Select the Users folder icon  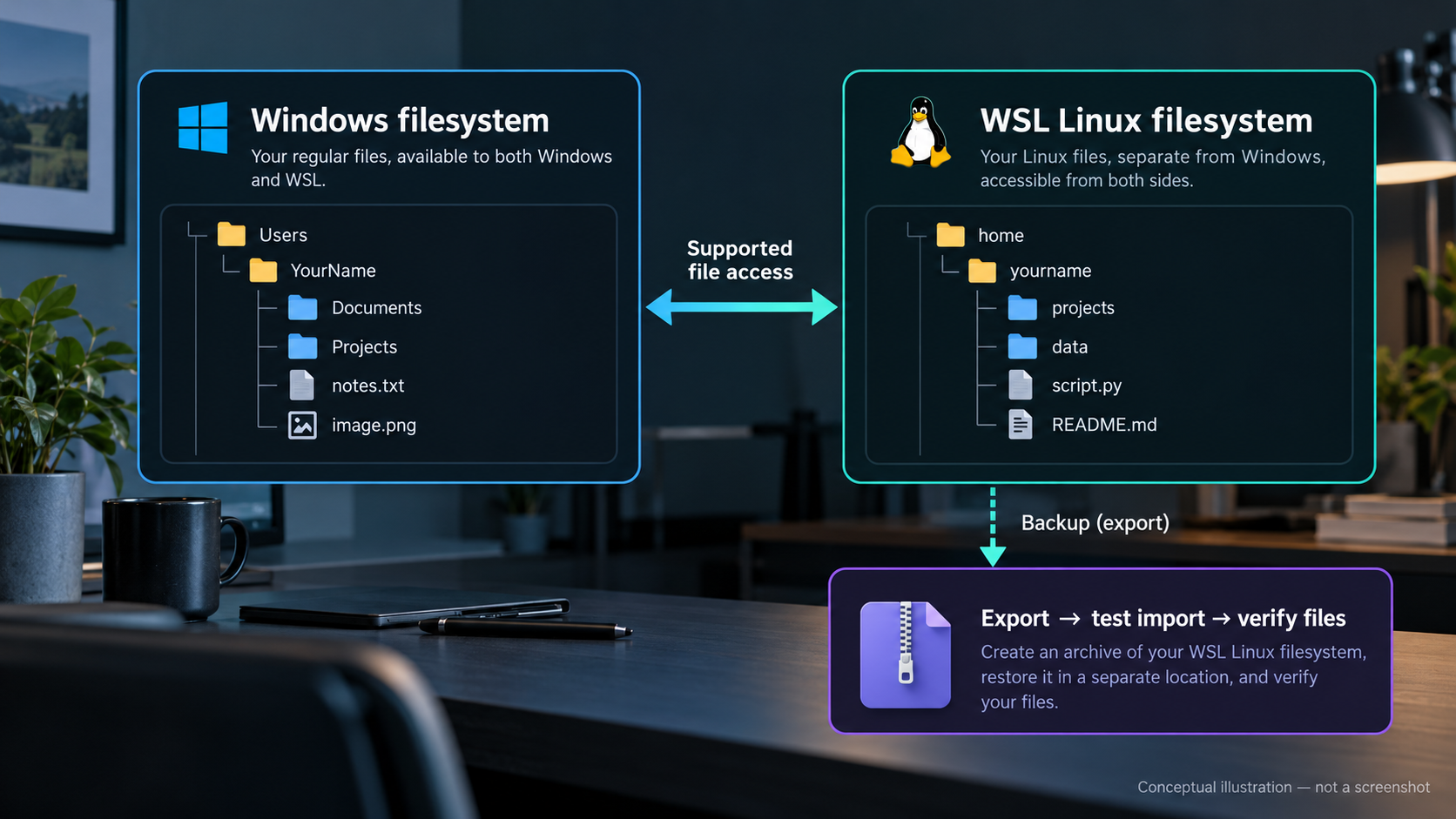pos(232,234)
